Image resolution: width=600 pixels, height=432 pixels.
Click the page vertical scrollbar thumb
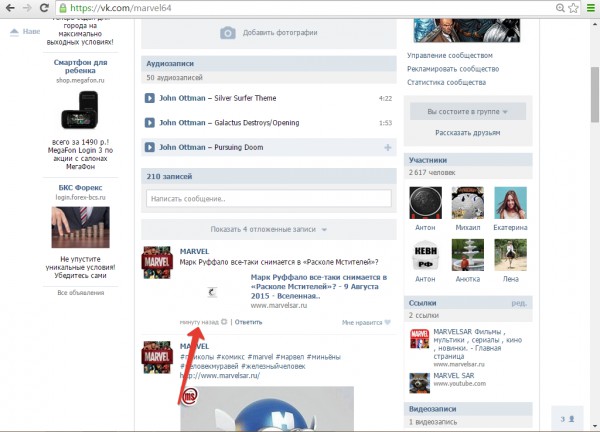595,95
